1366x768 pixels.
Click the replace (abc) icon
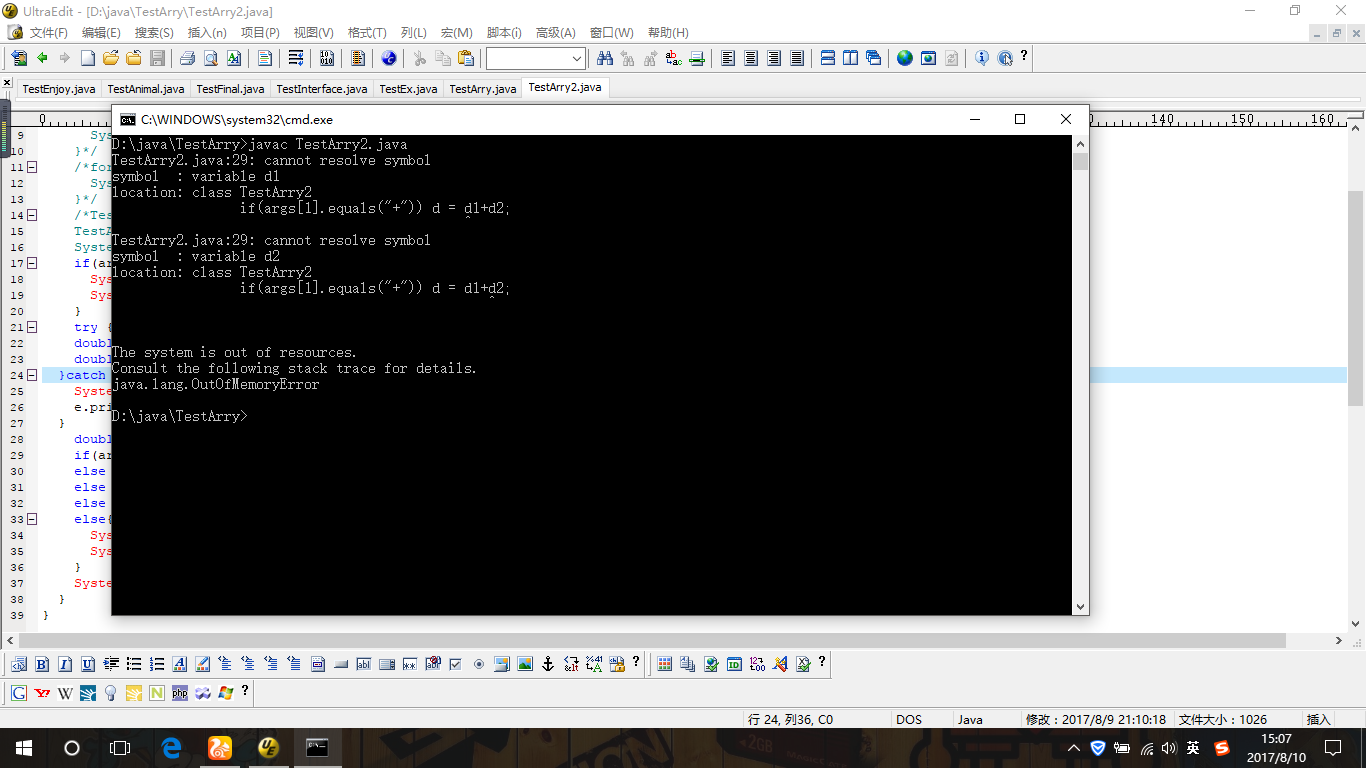673,58
